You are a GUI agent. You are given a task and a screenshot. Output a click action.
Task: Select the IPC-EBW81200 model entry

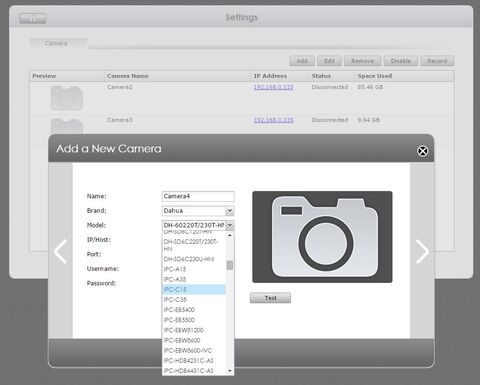point(194,330)
